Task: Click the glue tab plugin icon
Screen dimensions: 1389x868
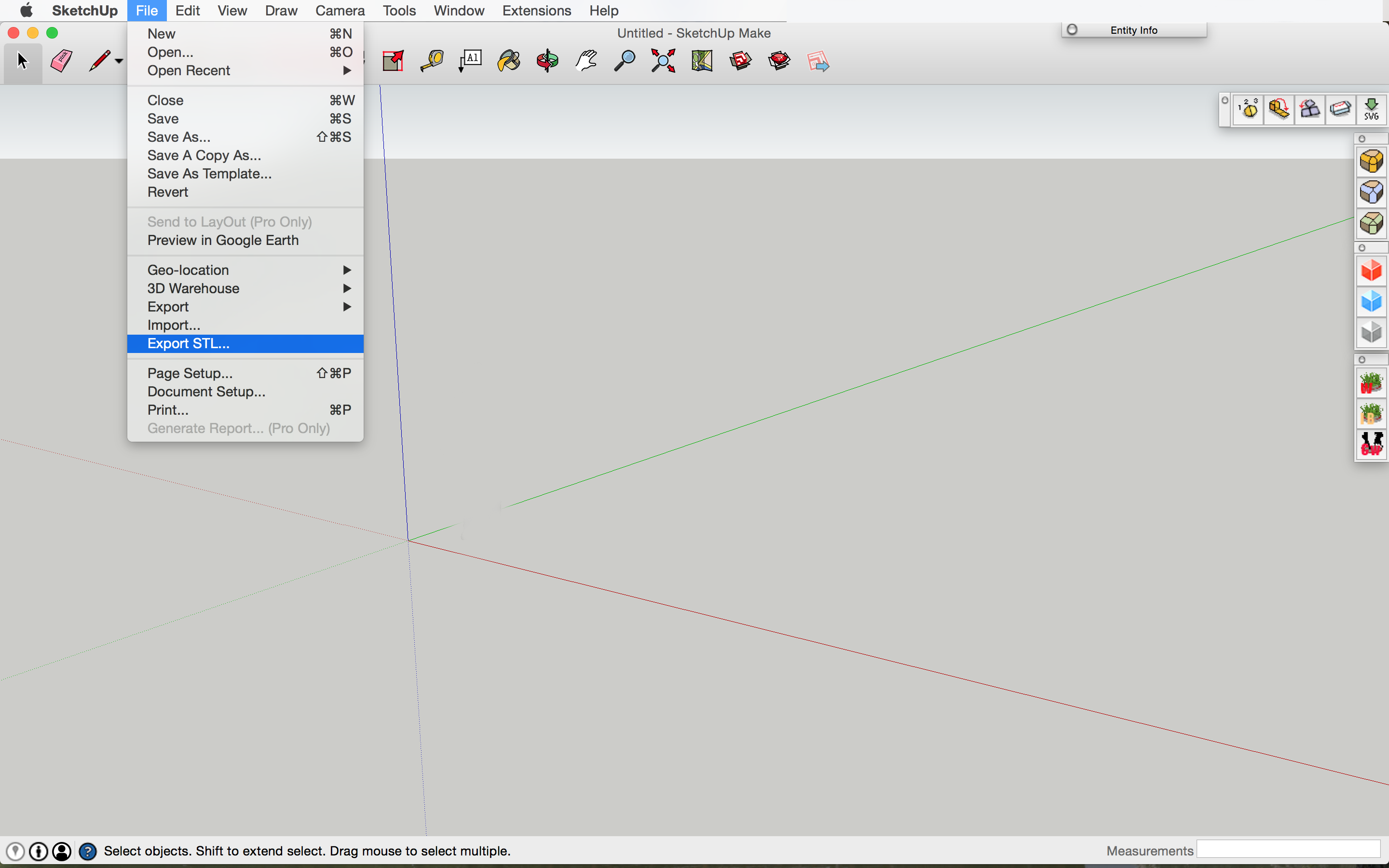Action: pyautogui.click(x=1341, y=109)
